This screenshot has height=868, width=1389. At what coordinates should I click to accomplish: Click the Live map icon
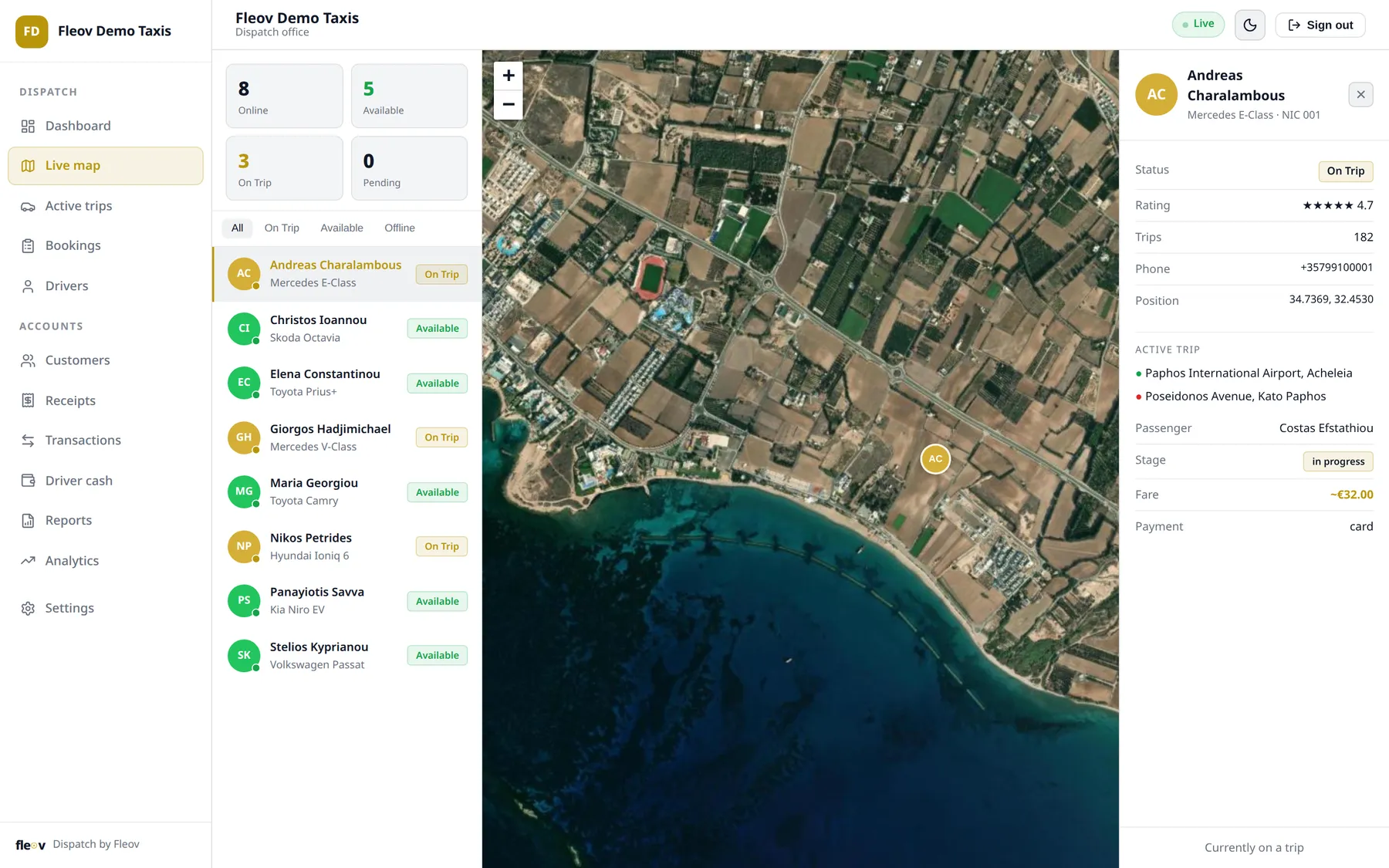[x=28, y=166]
